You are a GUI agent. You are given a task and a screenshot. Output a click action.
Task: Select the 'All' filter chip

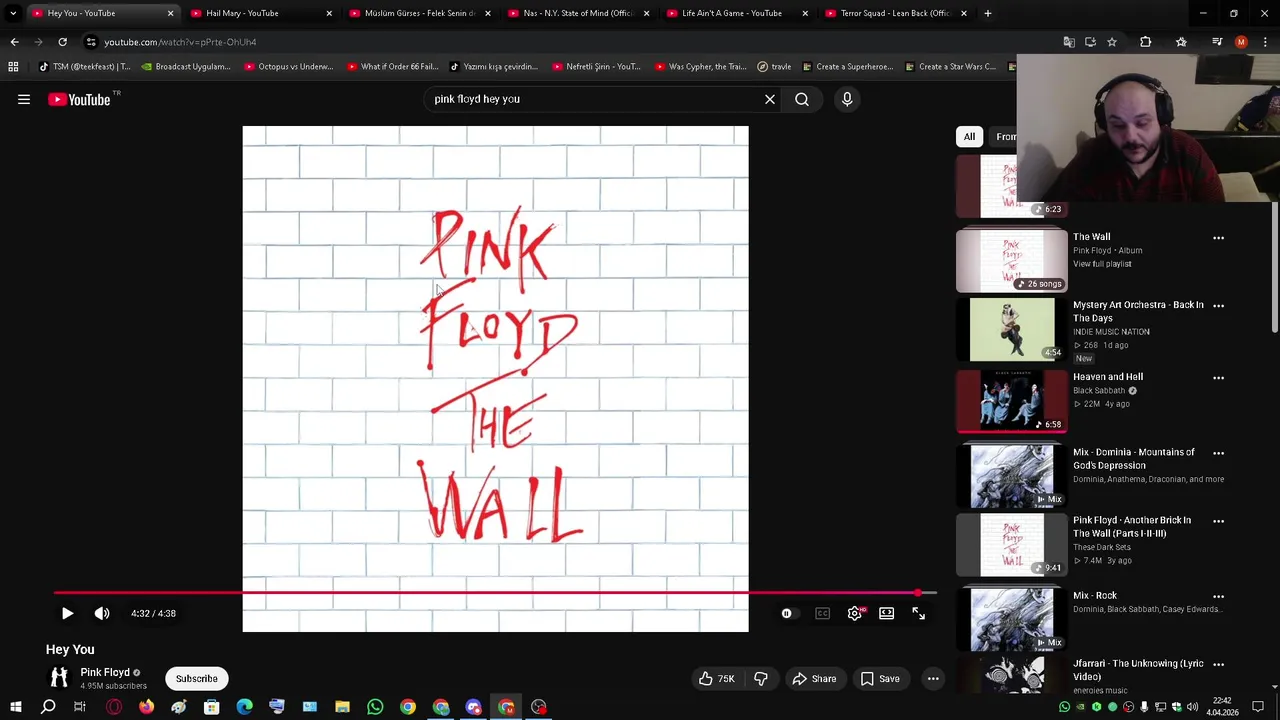tap(969, 136)
